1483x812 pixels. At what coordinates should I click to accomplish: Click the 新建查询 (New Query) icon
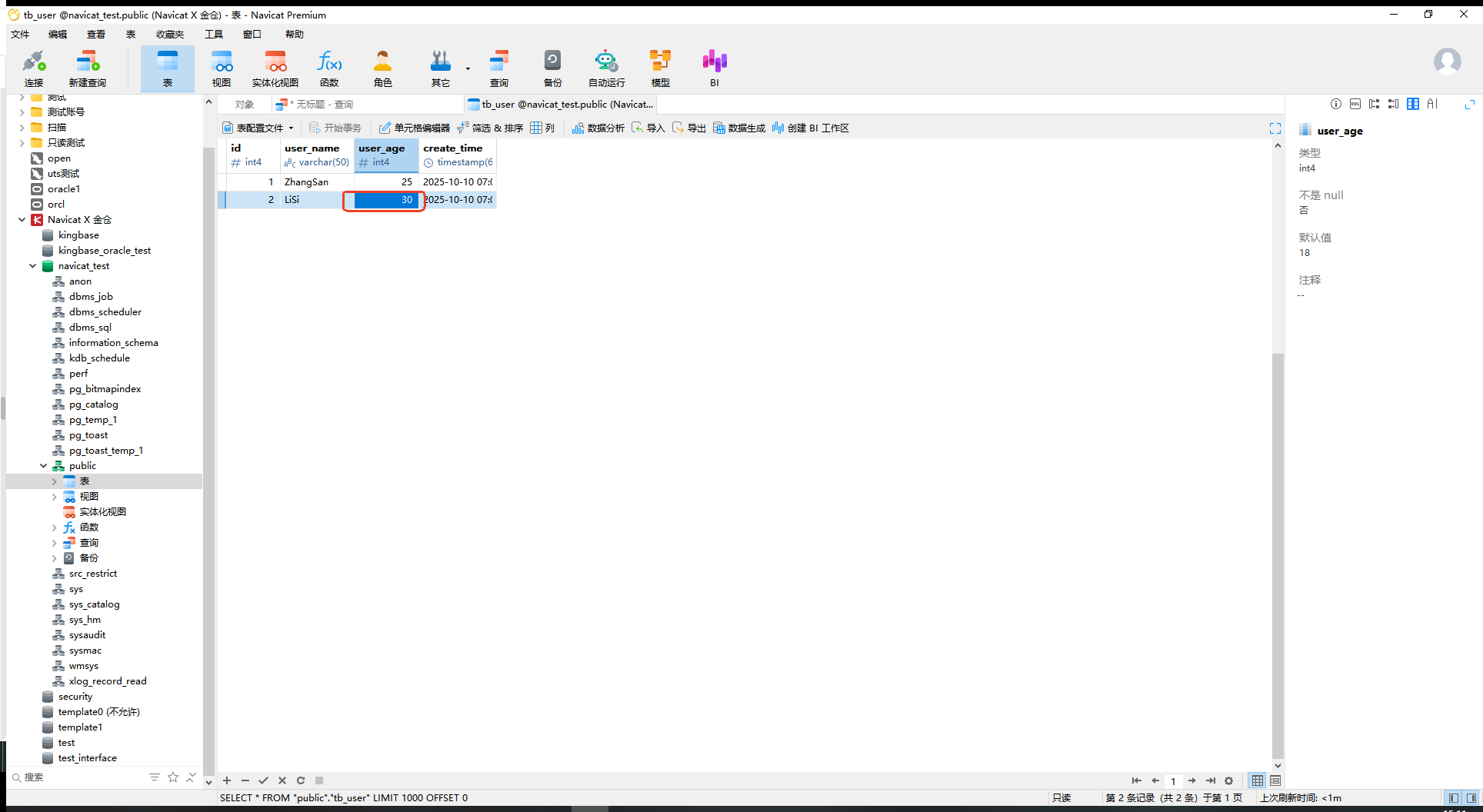coord(88,68)
